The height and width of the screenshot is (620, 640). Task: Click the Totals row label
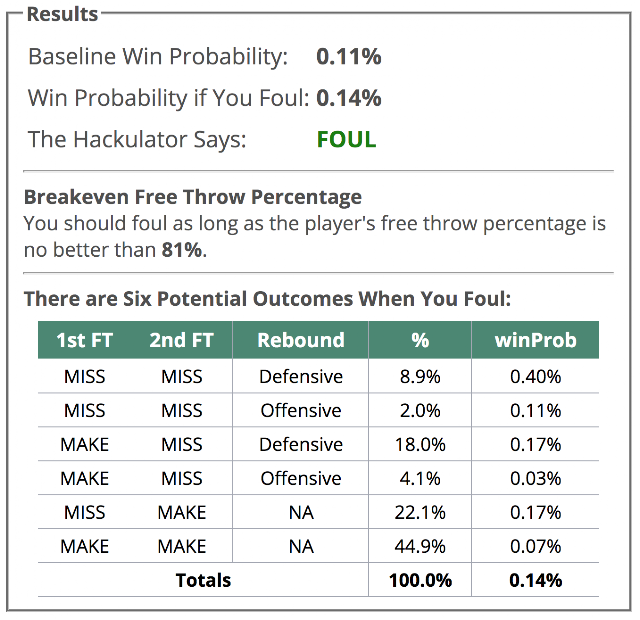click(x=203, y=580)
